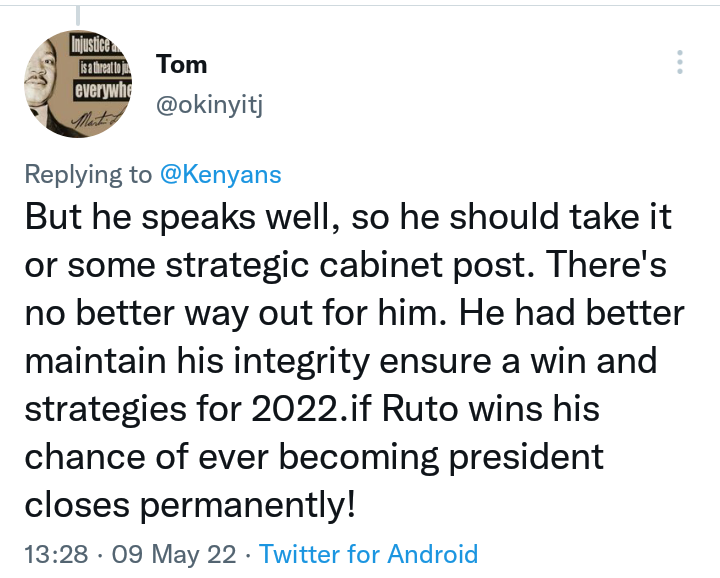Click the phrase 'strategic cabinet post'

pos(349,265)
